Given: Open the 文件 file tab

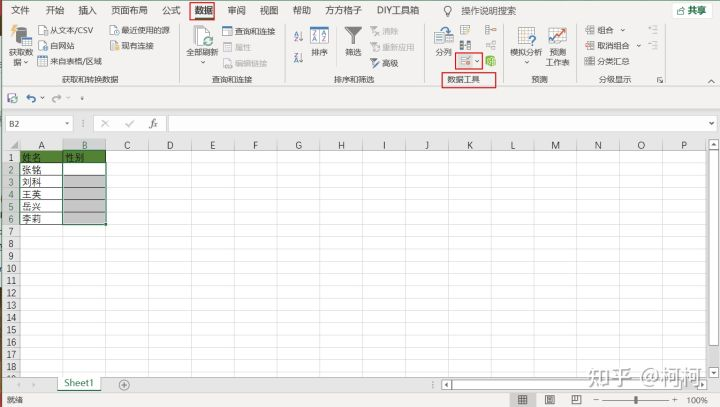Looking at the screenshot, I should pyautogui.click(x=20, y=10).
